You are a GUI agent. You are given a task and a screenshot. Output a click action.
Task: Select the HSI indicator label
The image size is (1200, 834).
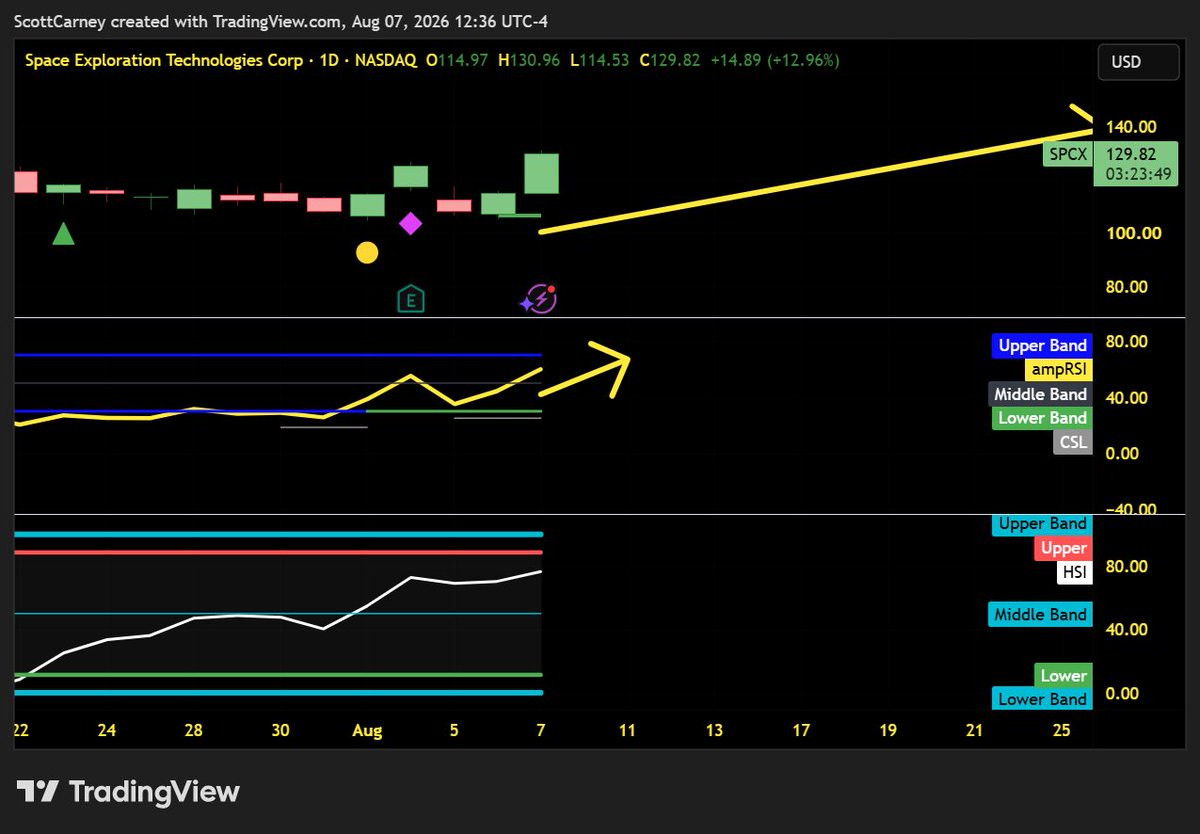click(x=1074, y=573)
